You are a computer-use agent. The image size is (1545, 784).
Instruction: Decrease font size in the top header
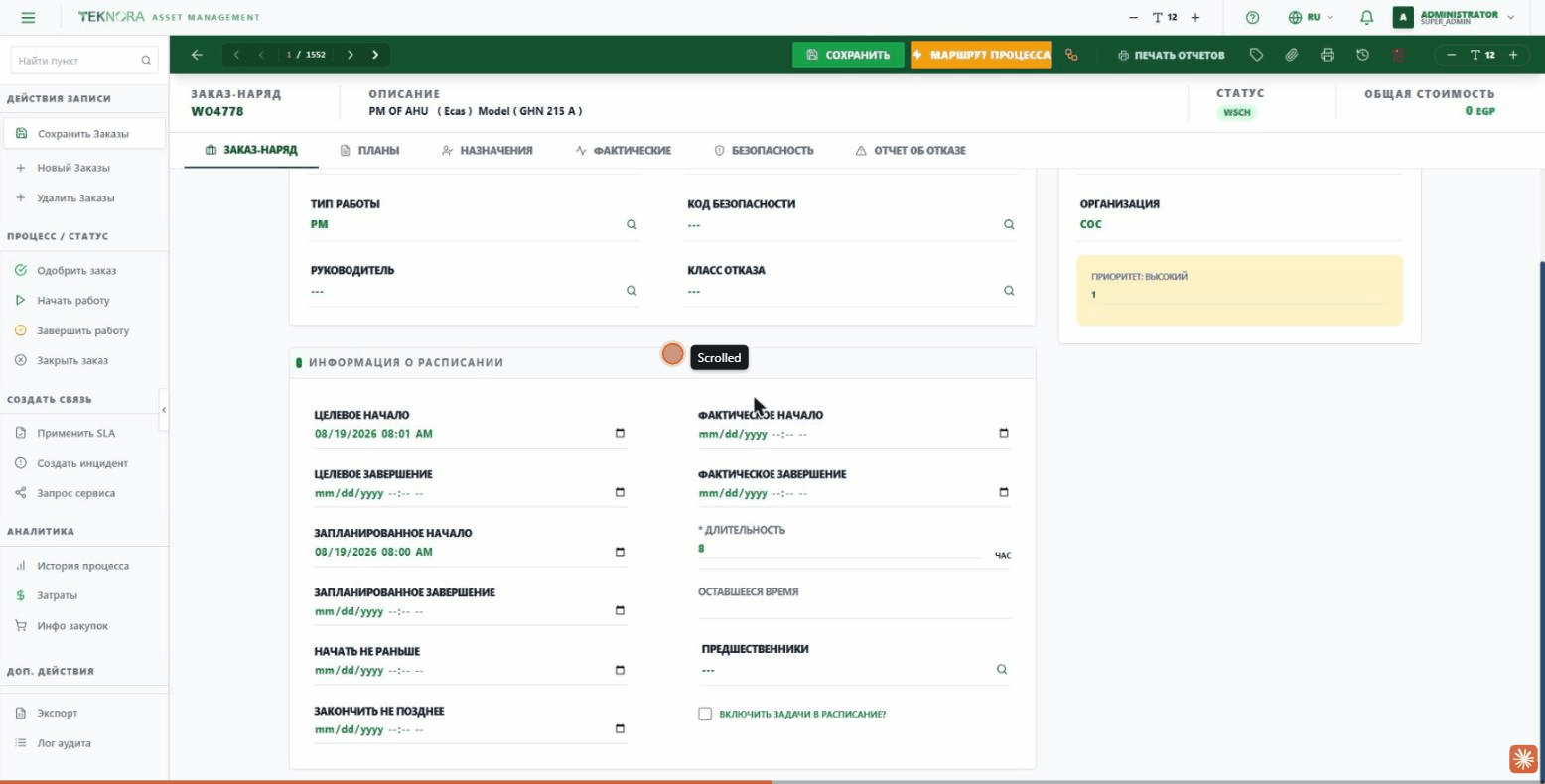point(1134,18)
